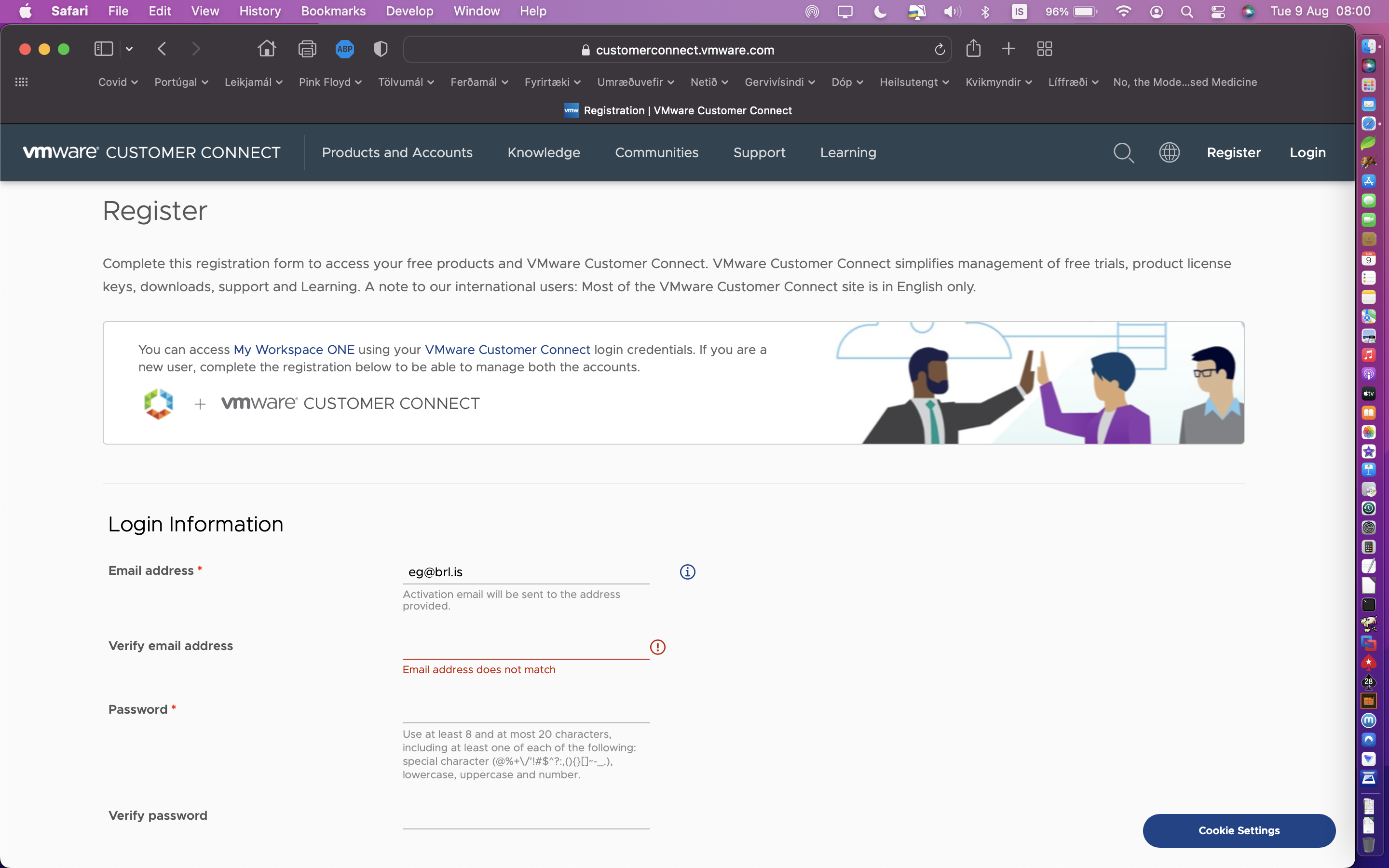Open the Bookmarks menu
Image resolution: width=1389 pixels, height=868 pixels.
tap(333, 12)
